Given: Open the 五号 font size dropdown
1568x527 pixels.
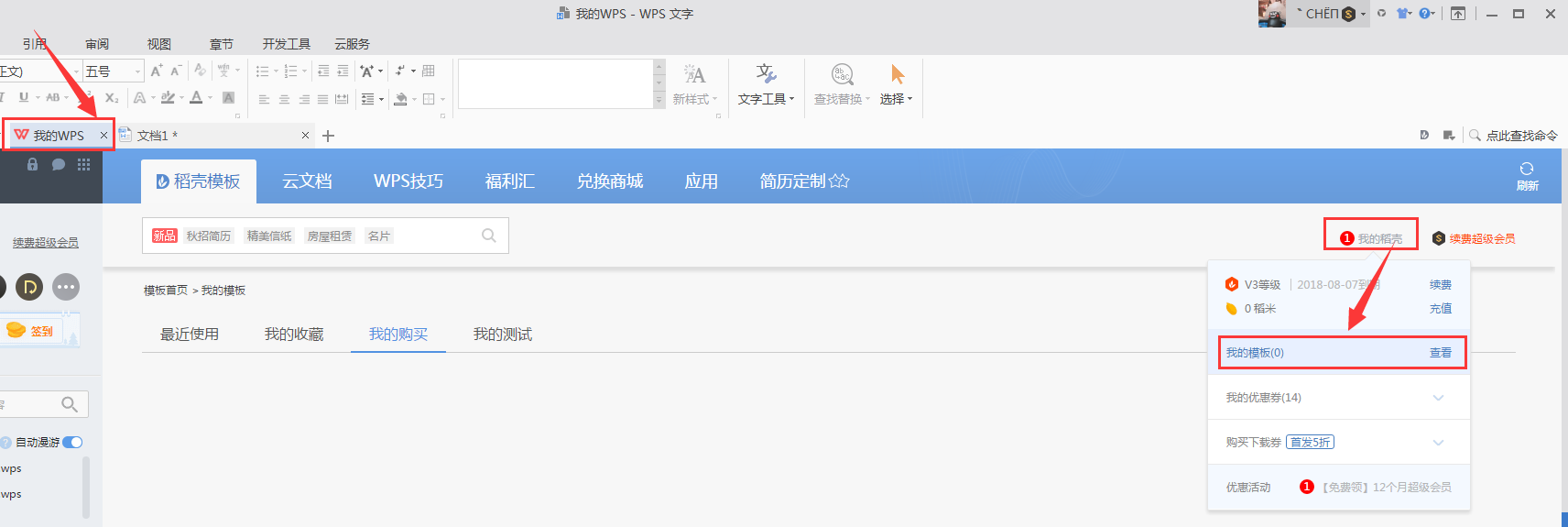Looking at the screenshot, I should point(138,71).
